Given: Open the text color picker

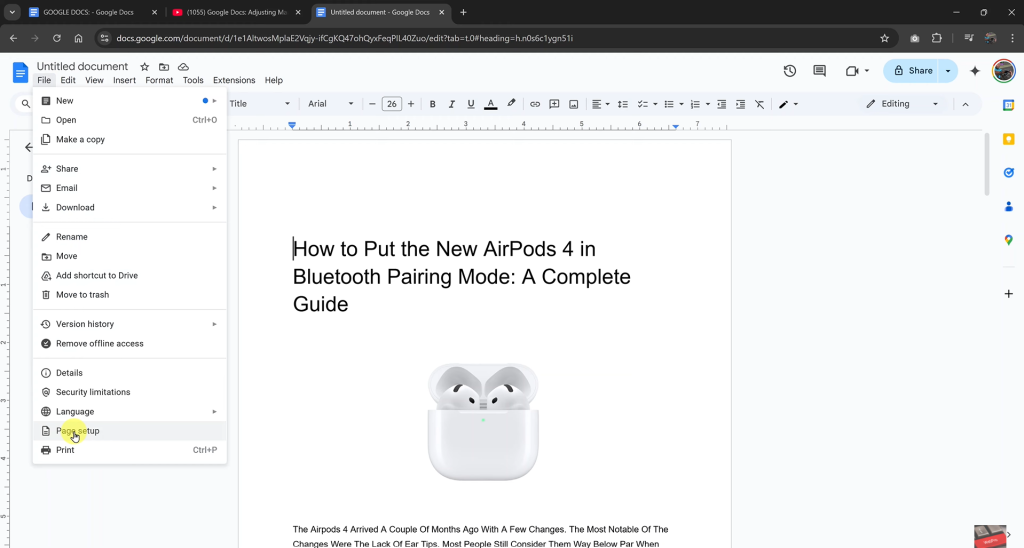Looking at the screenshot, I should coord(490,104).
